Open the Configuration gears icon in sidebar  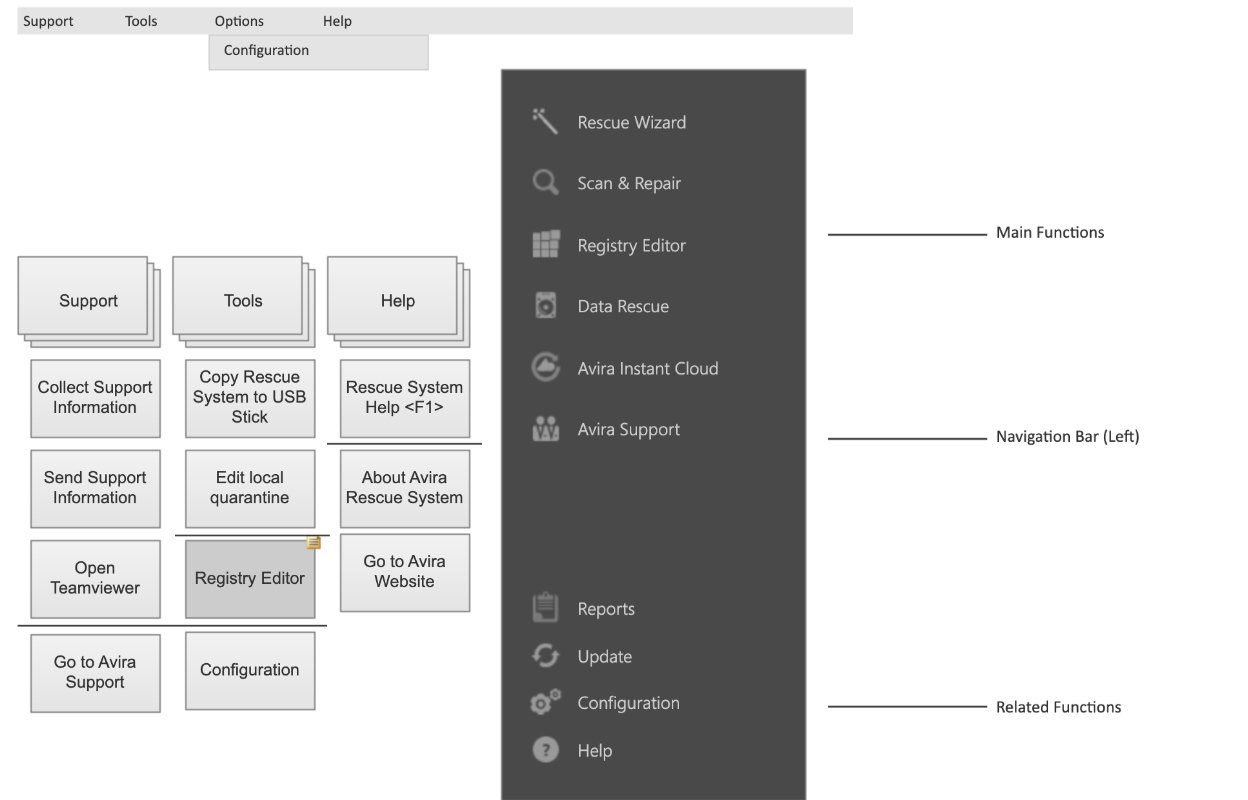point(545,703)
